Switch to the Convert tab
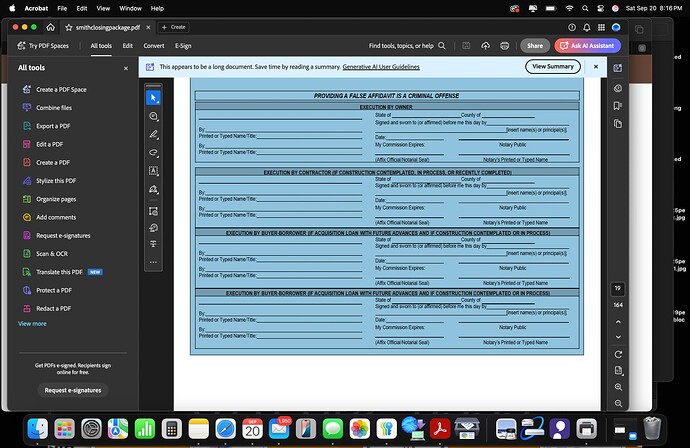Viewport: 690px width, 448px height. point(154,46)
